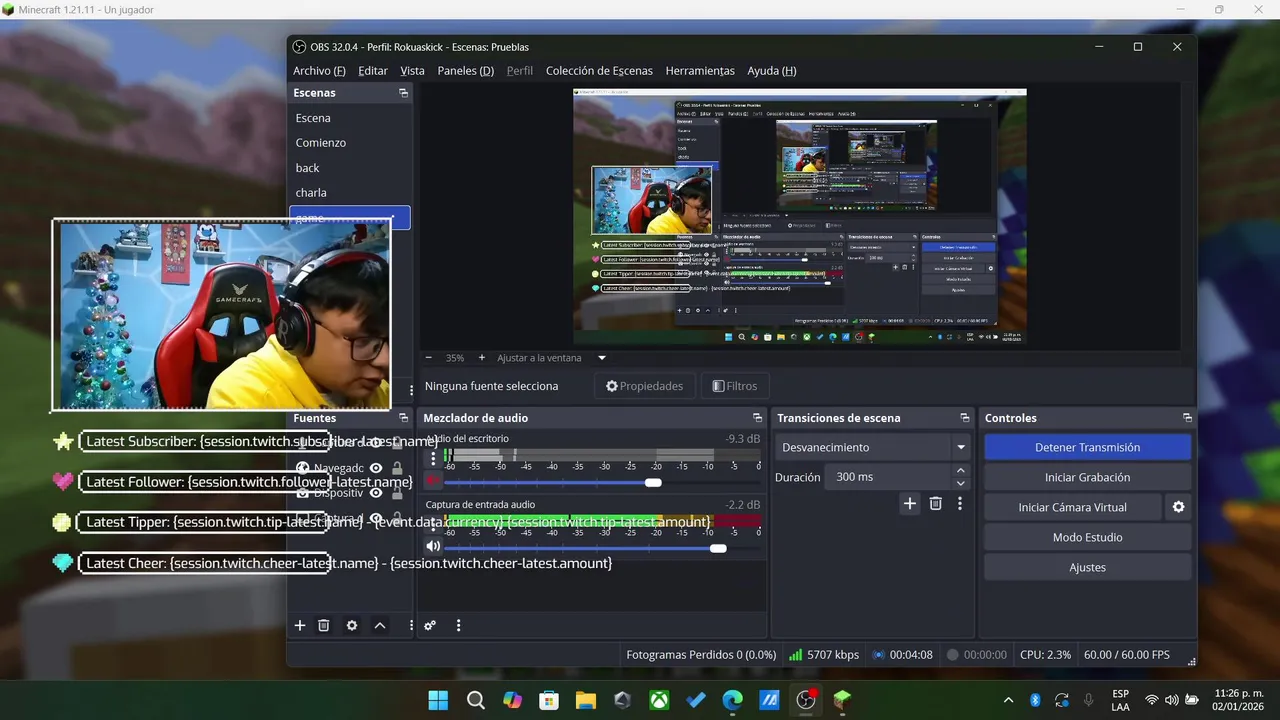1280x720 pixels.
Task: Decrease the Duración value with down arrow
Action: (x=961, y=483)
